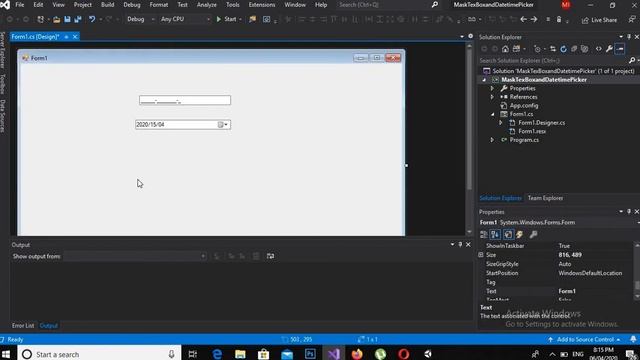
Task: Switch to the Error List tab
Action: pos(23,326)
